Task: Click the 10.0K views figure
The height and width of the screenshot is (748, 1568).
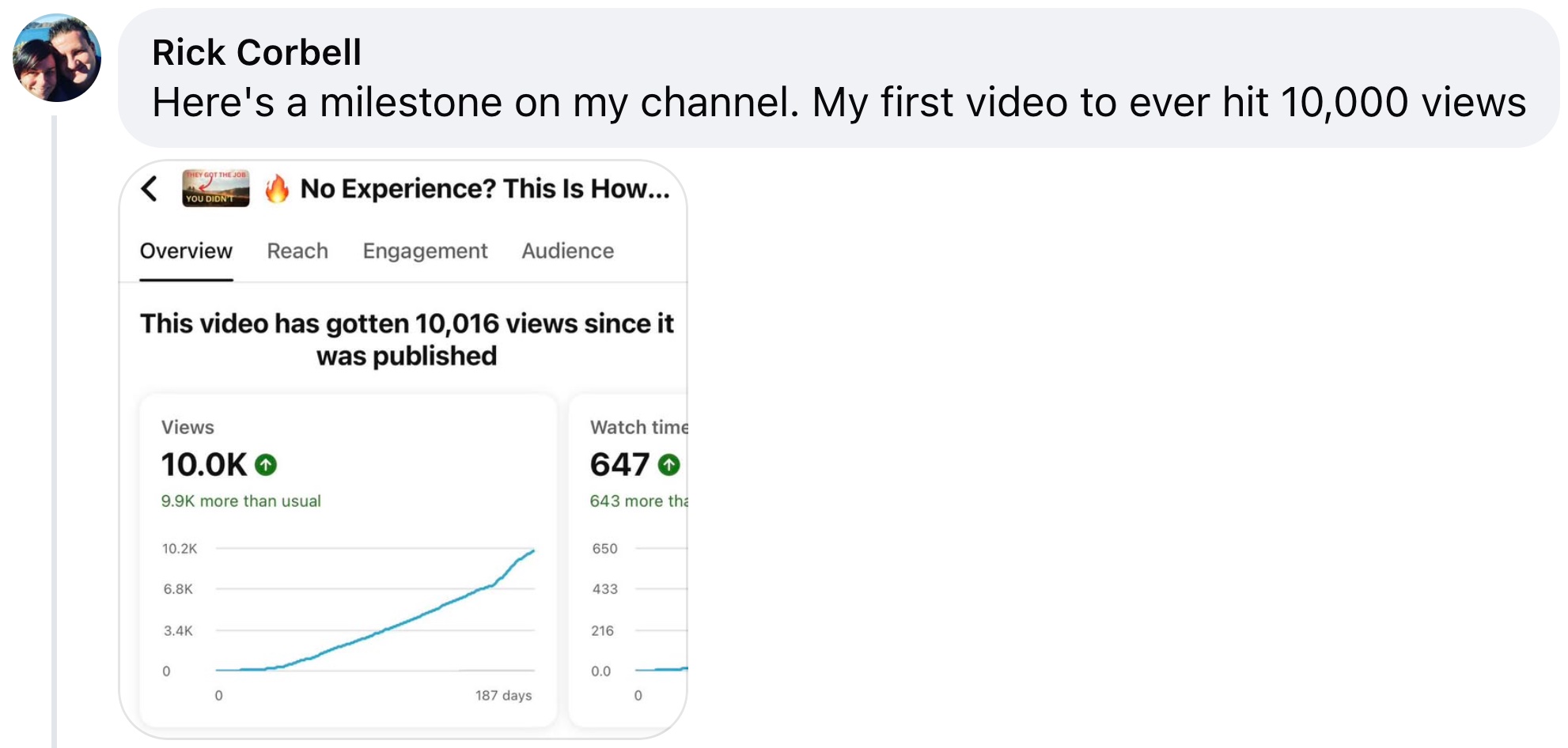Action: pos(204,465)
